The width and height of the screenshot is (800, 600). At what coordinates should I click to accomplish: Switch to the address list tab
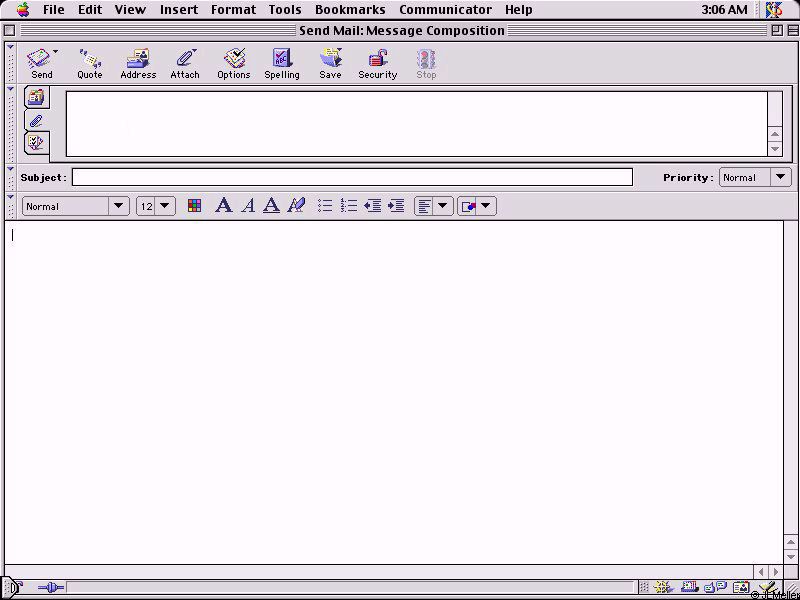click(x=36, y=97)
